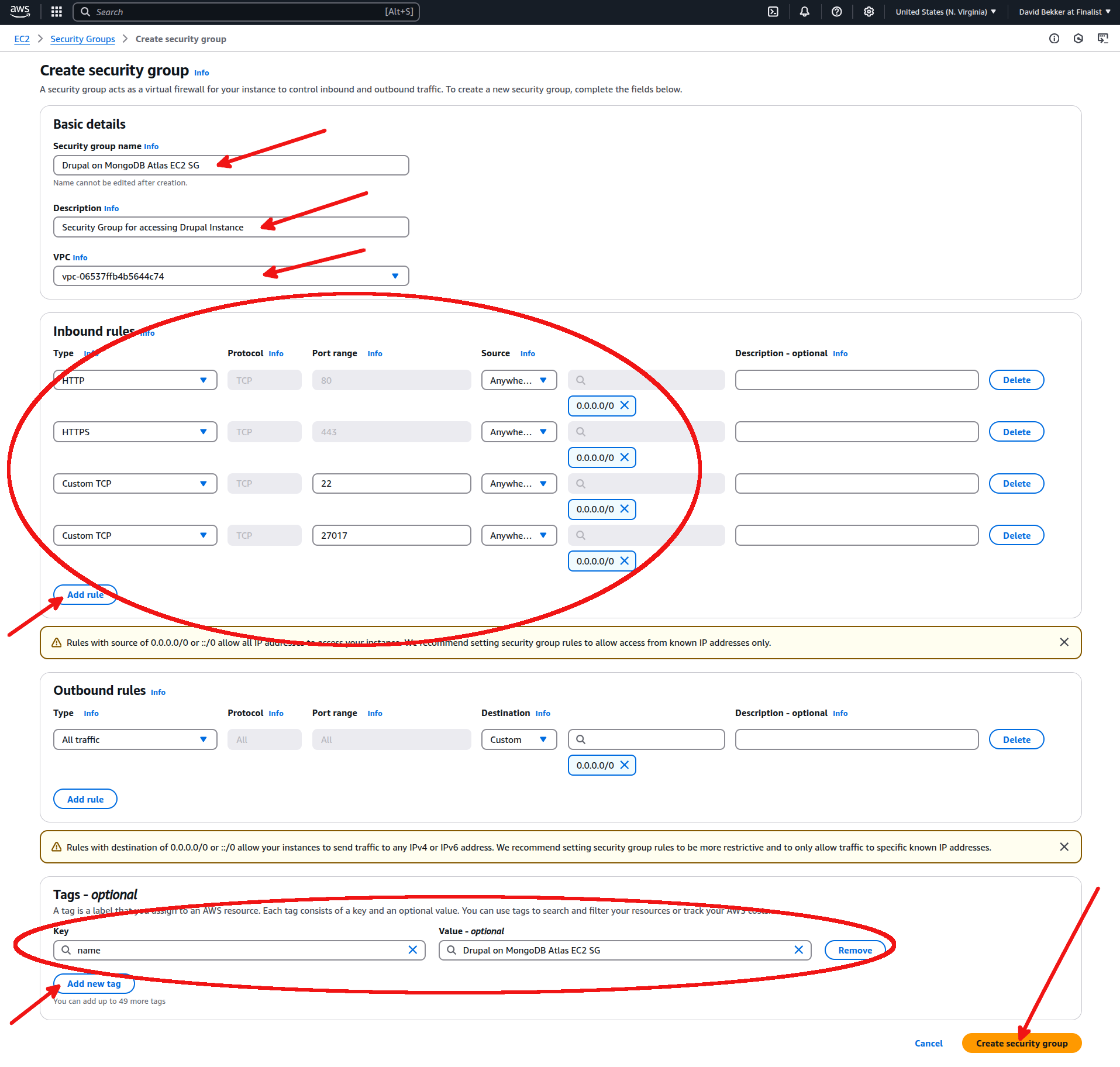Go to Security Groups breadcrumb

tap(82, 39)
